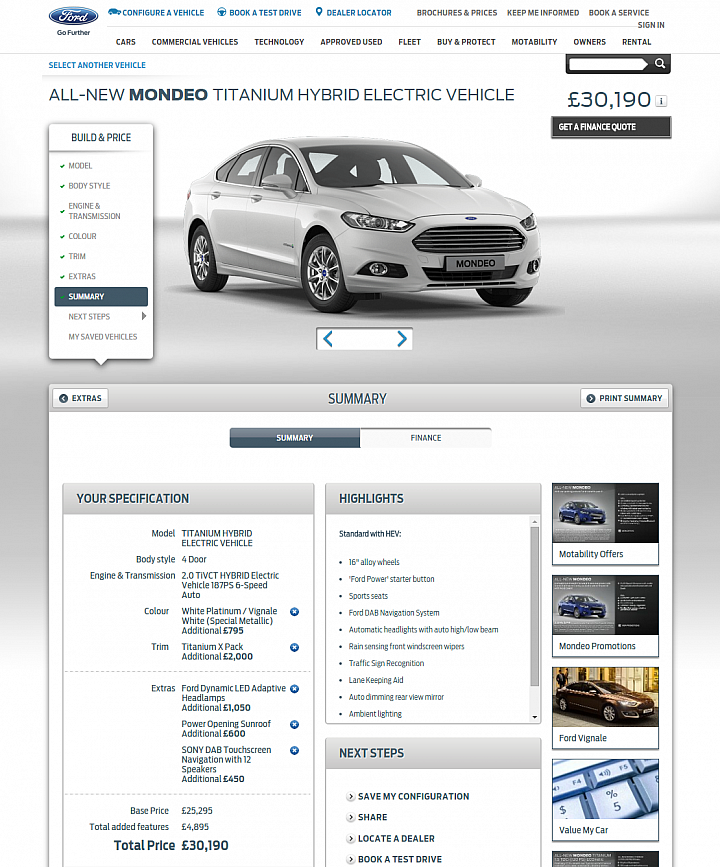This screenshot has height=867, width=720.
Task: Click the Configure a Vehicle car icon
Action: 114,12
